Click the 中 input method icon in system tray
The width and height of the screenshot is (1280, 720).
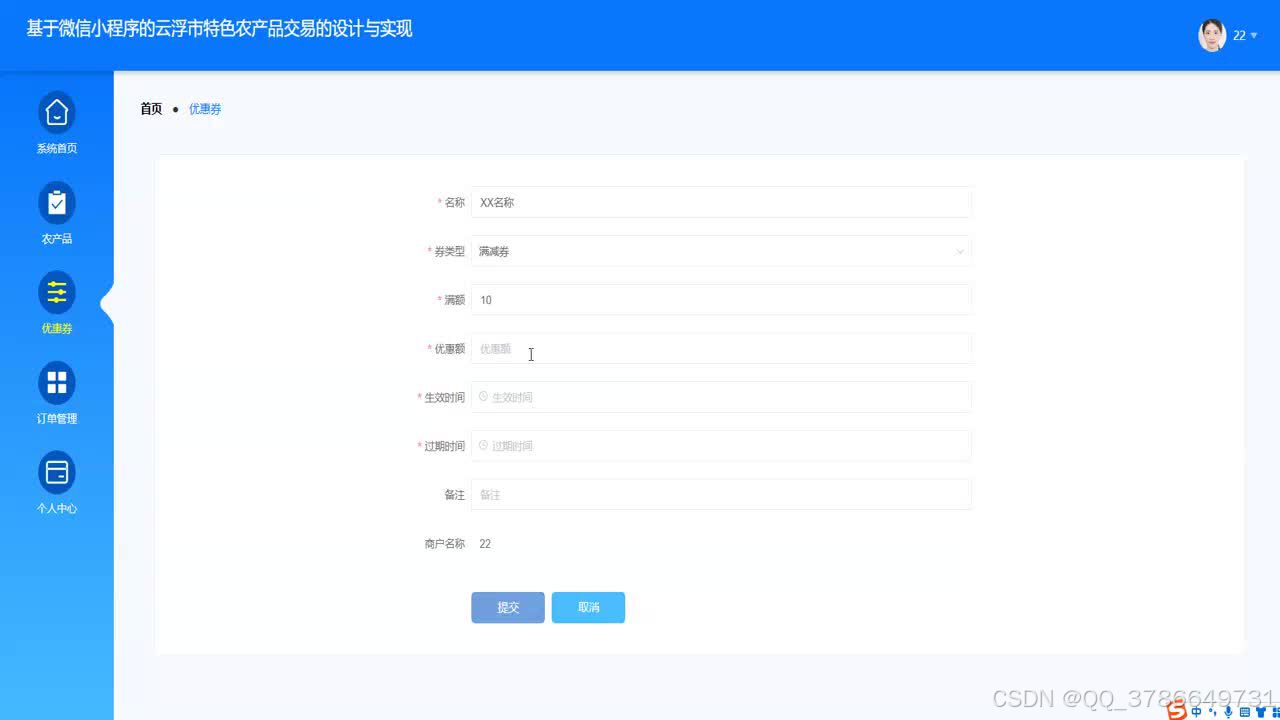tap(1196, 712)
